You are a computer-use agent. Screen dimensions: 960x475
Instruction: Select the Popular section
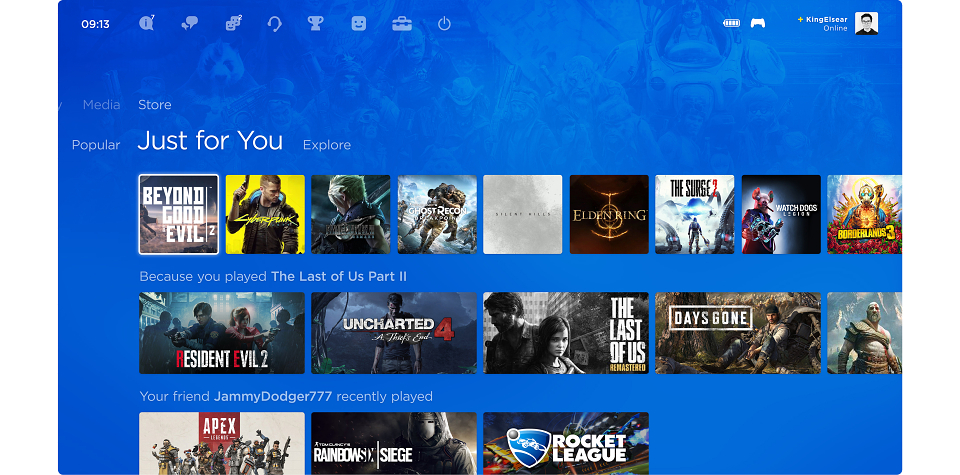click(x=96, y=145)
